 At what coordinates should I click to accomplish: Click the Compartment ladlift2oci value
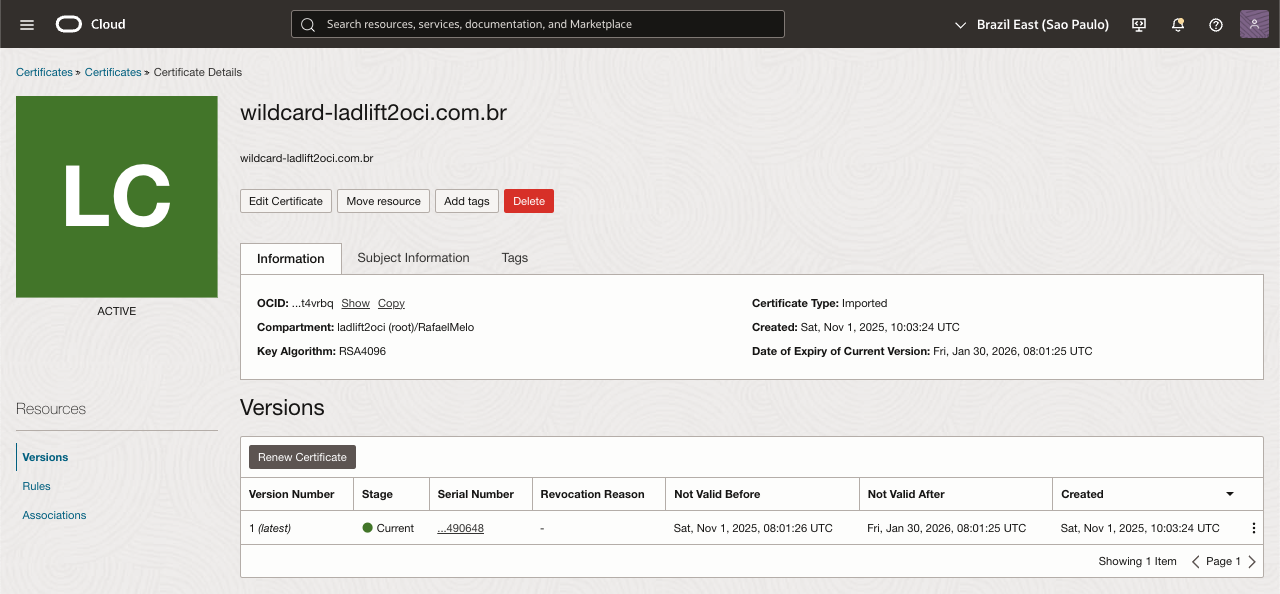405,327
